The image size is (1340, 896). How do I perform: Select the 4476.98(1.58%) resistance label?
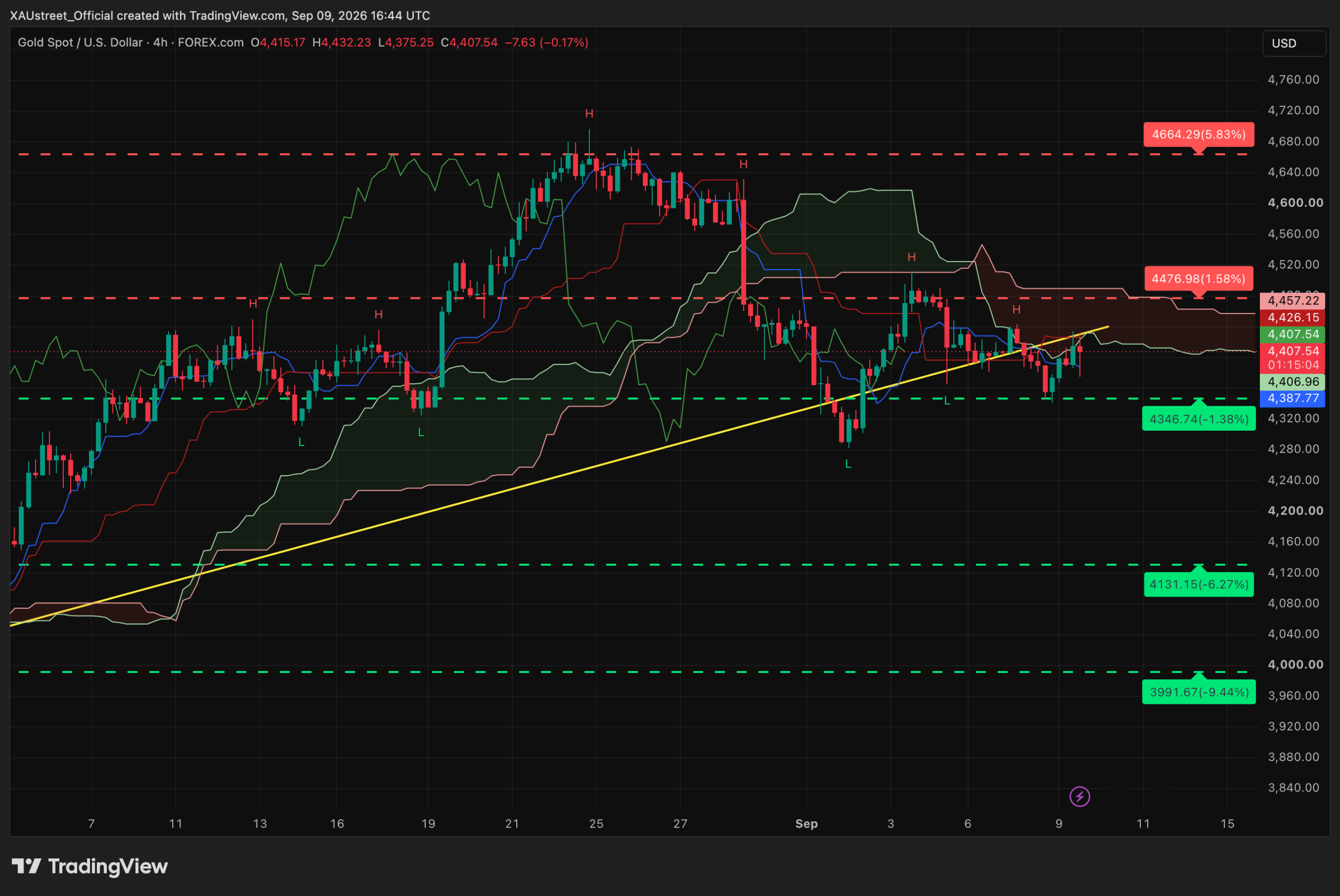tap(1198, 279)
